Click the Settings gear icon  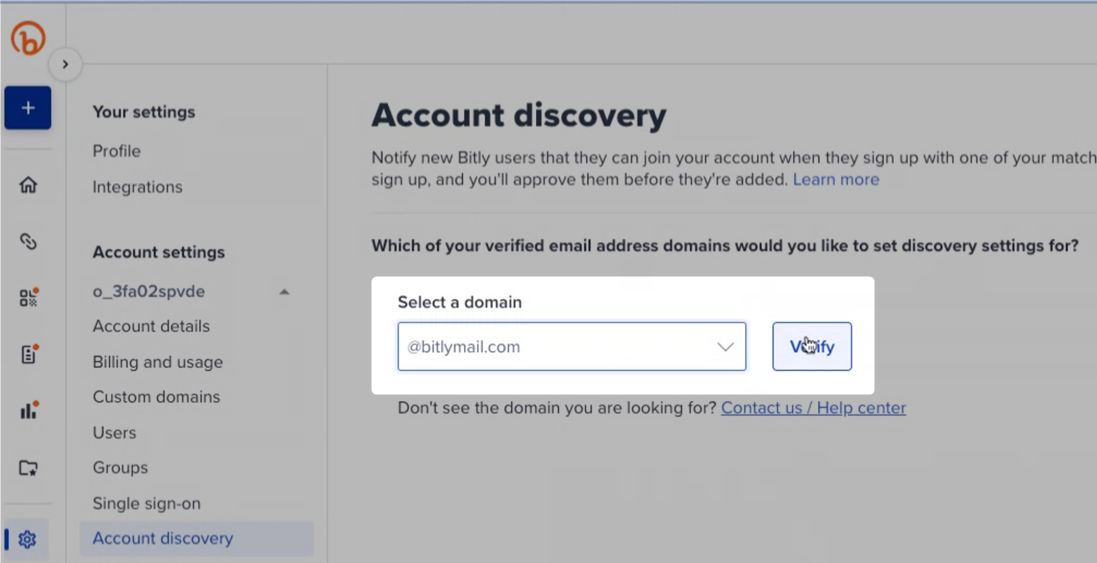[x=27, y=539]
